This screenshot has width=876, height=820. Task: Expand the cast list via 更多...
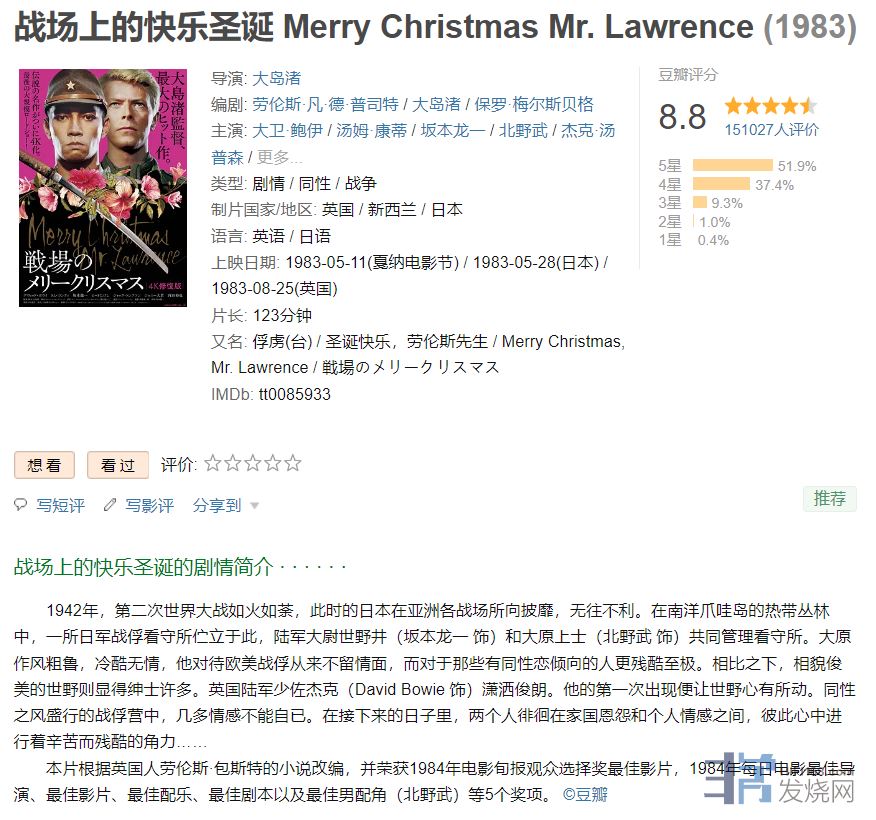[279, 158]
